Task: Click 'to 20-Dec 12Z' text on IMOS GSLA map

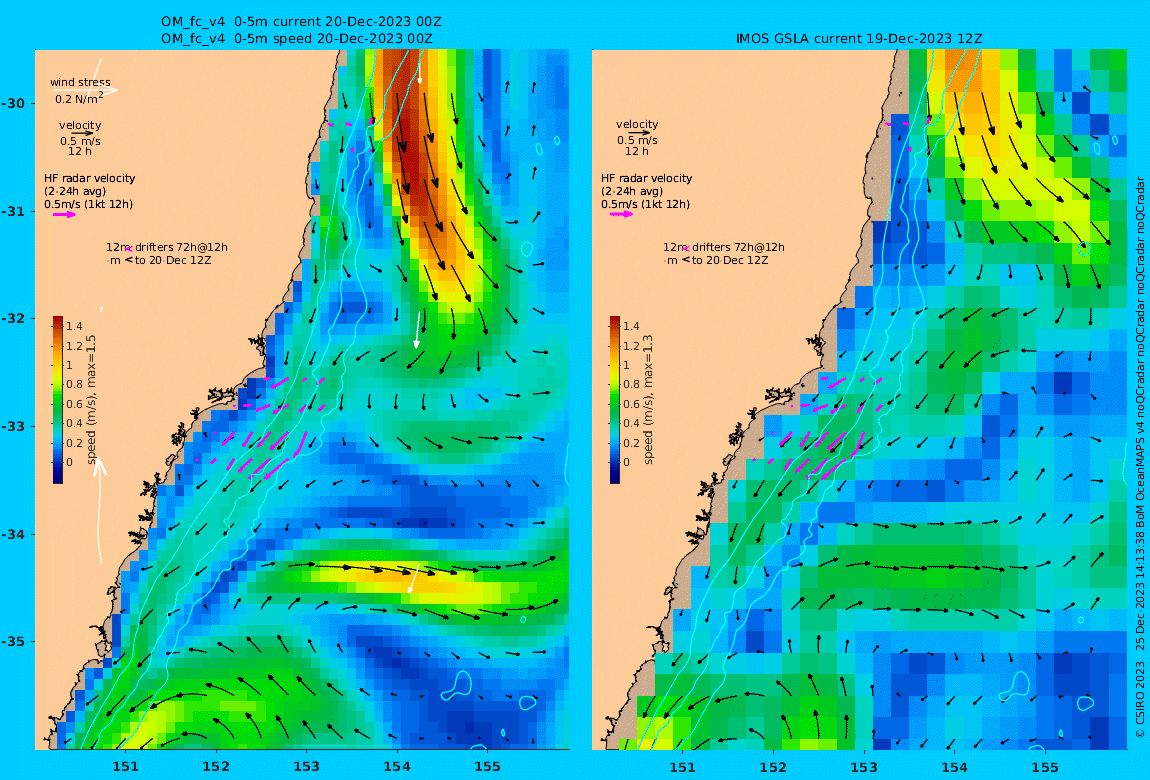Action: click(730, 260)
